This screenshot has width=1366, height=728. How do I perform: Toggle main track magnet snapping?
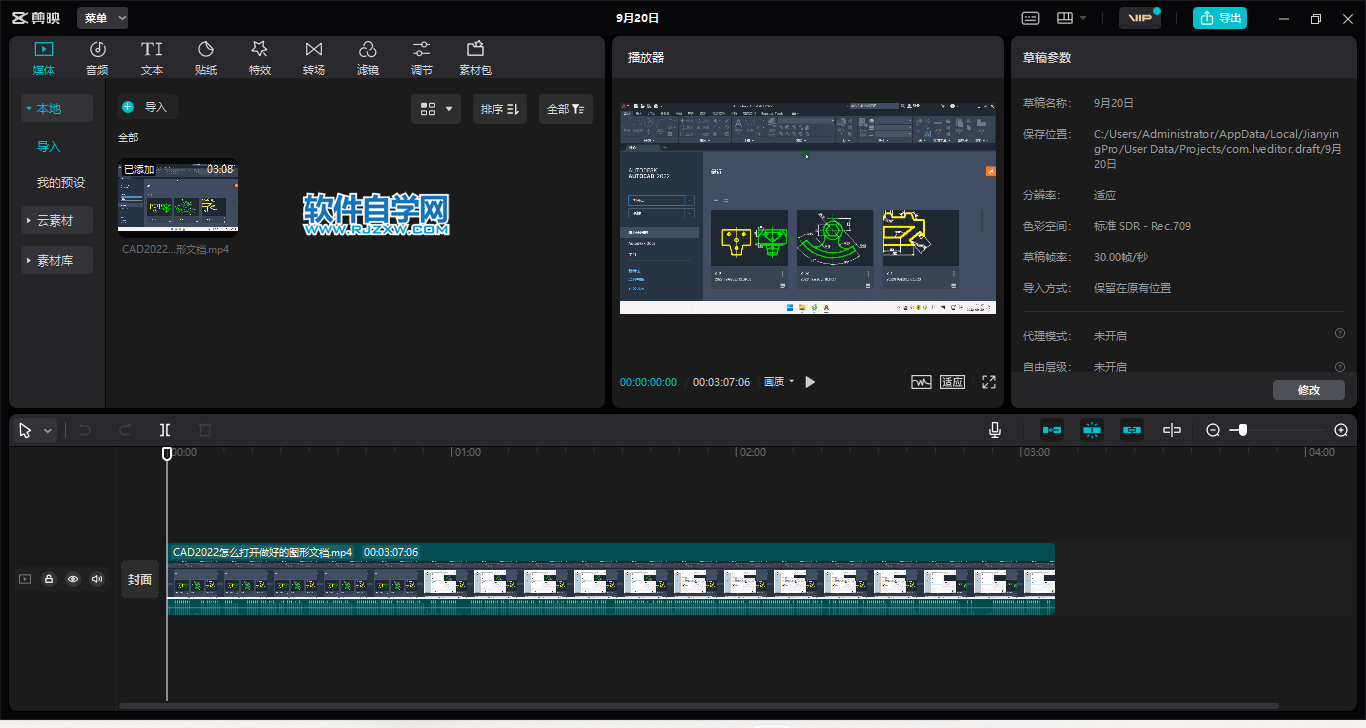1052,430
